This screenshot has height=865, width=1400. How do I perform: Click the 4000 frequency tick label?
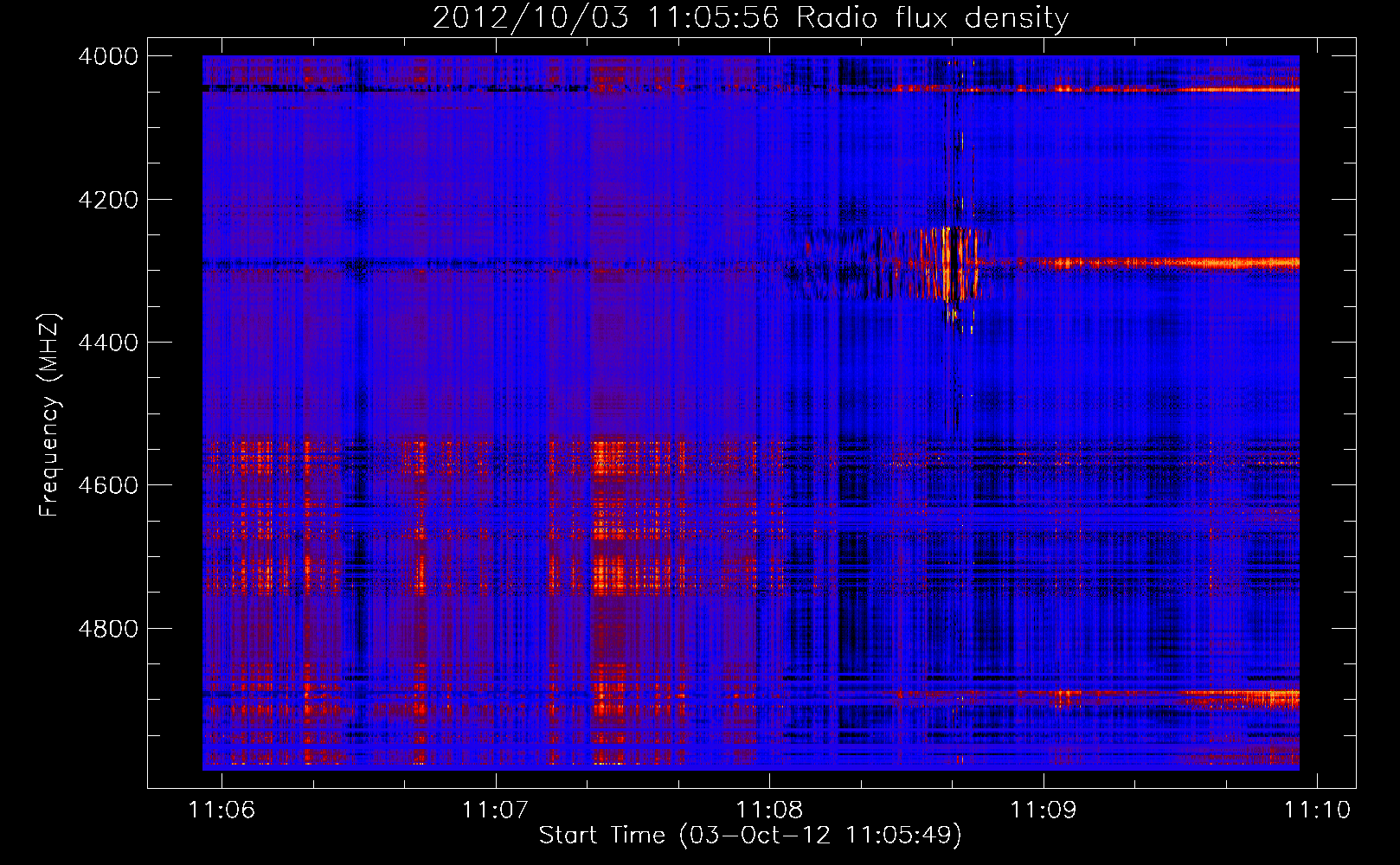tap(108, 56)
